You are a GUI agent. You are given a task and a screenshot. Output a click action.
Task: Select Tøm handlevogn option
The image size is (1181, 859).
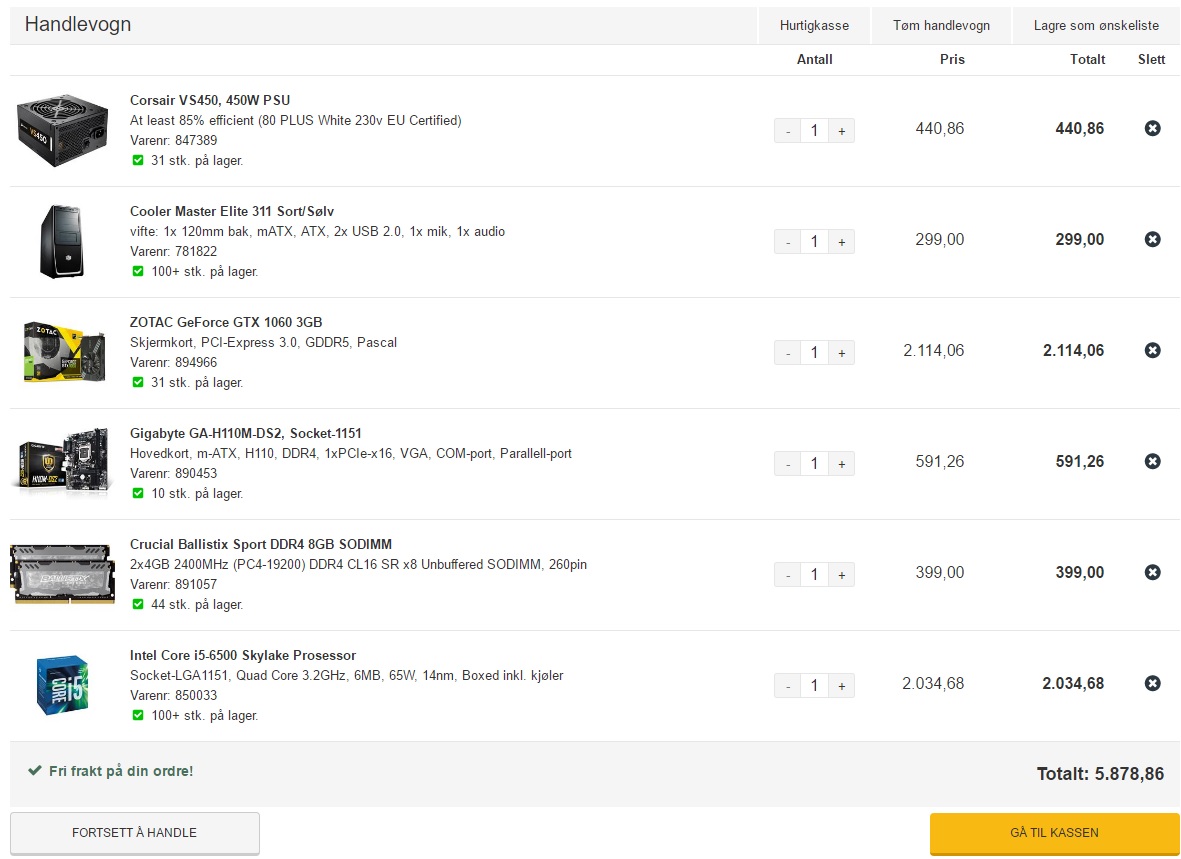point(941,26)
